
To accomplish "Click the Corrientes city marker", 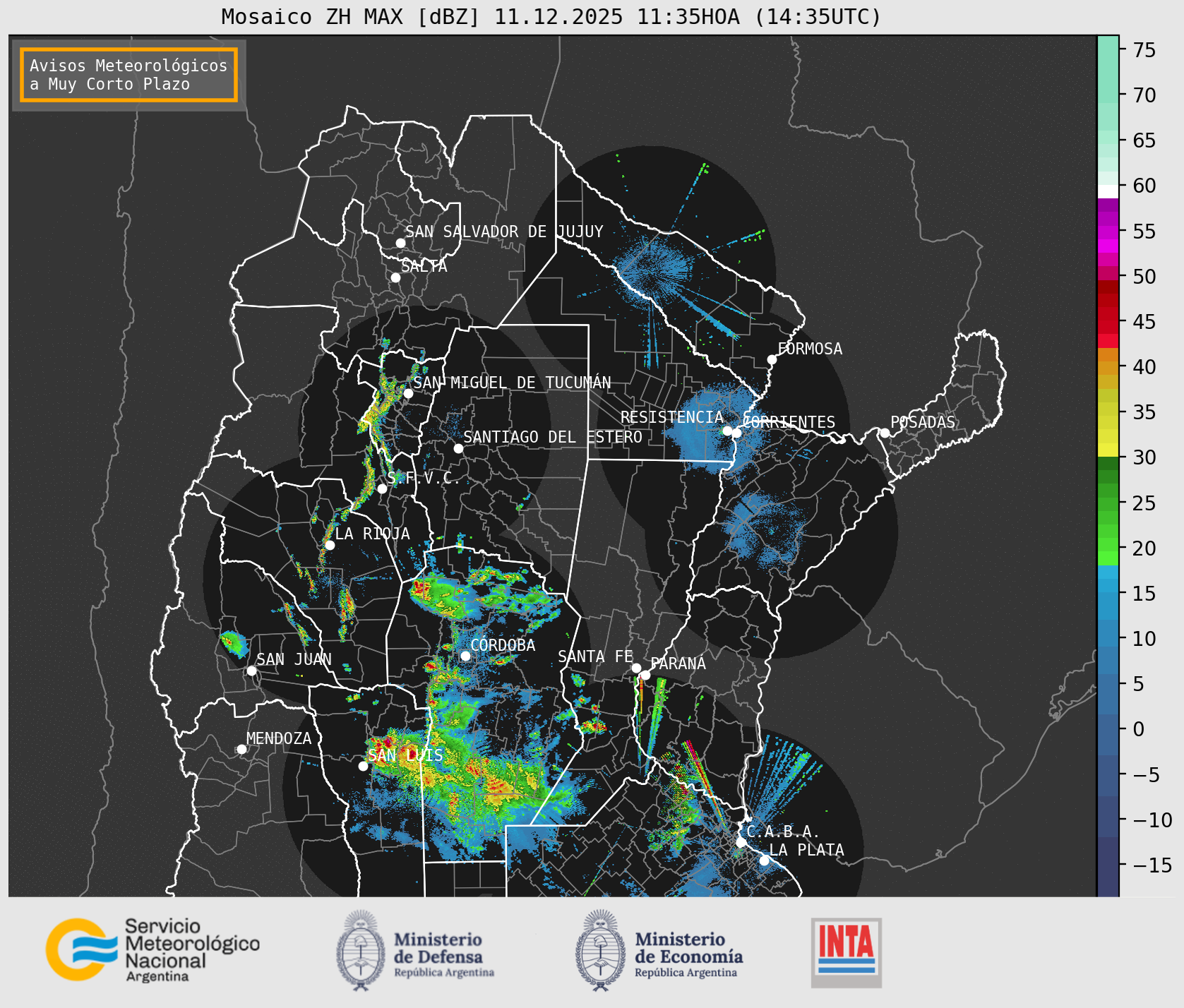I will tap(736, 433).
